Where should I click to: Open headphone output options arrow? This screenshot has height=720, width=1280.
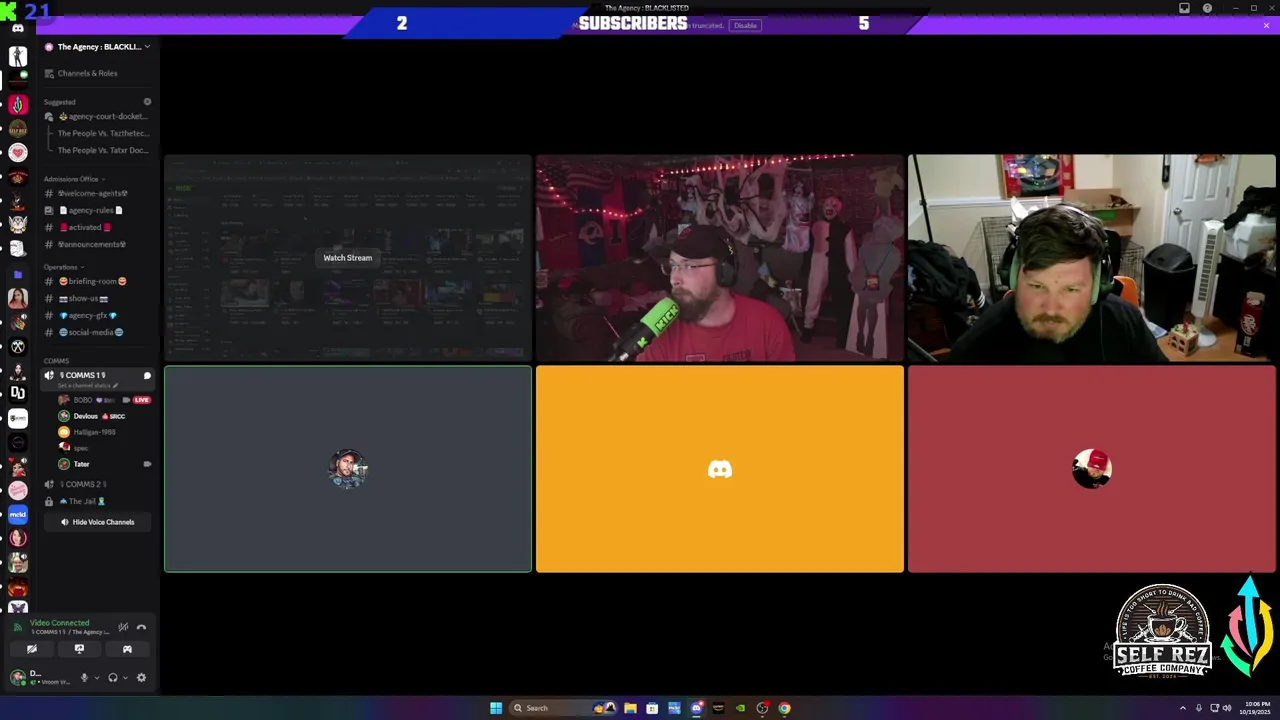coord(124,677)
